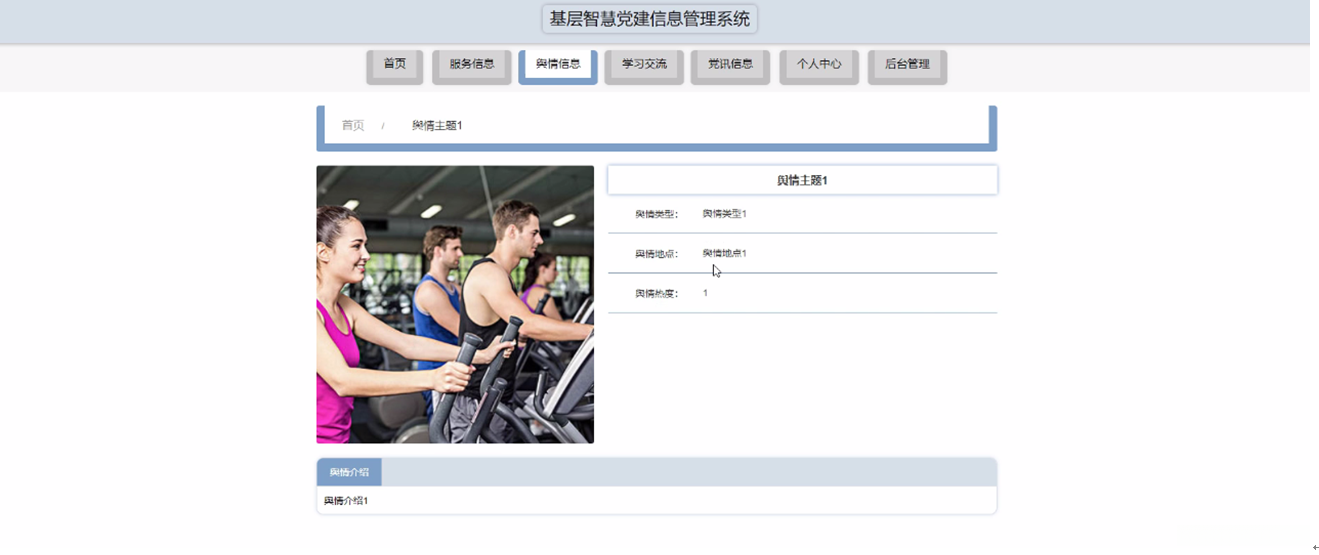
Task: Click the 舆情主题1 title heading box
Action: (802, 180)
